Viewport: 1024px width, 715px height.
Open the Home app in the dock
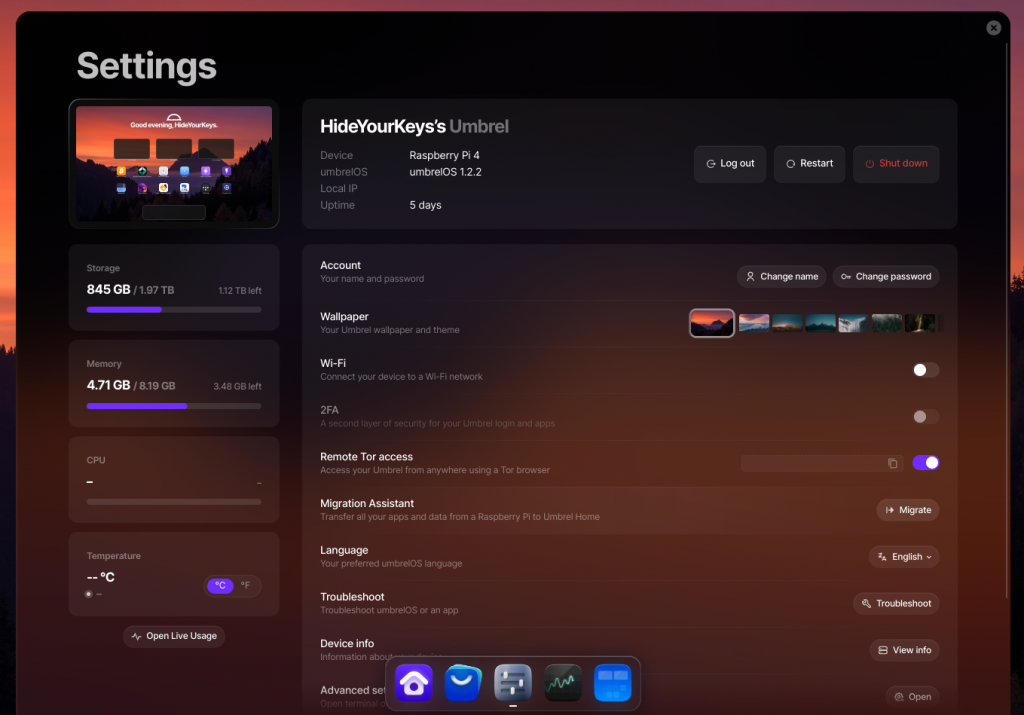(x=413, y=683)
